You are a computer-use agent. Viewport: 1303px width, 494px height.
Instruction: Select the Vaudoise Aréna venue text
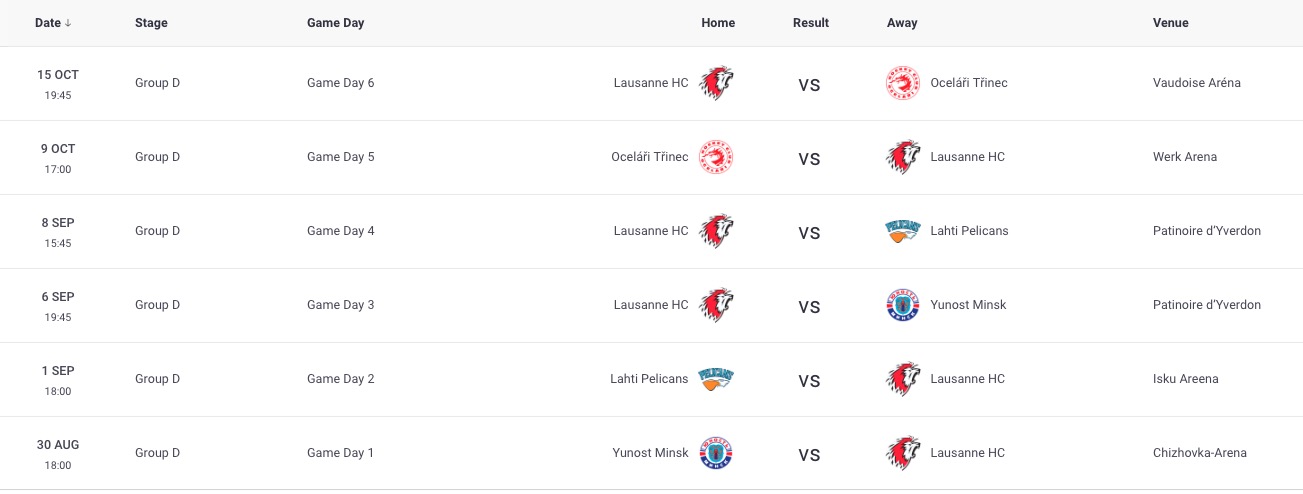pos(1197,83)
